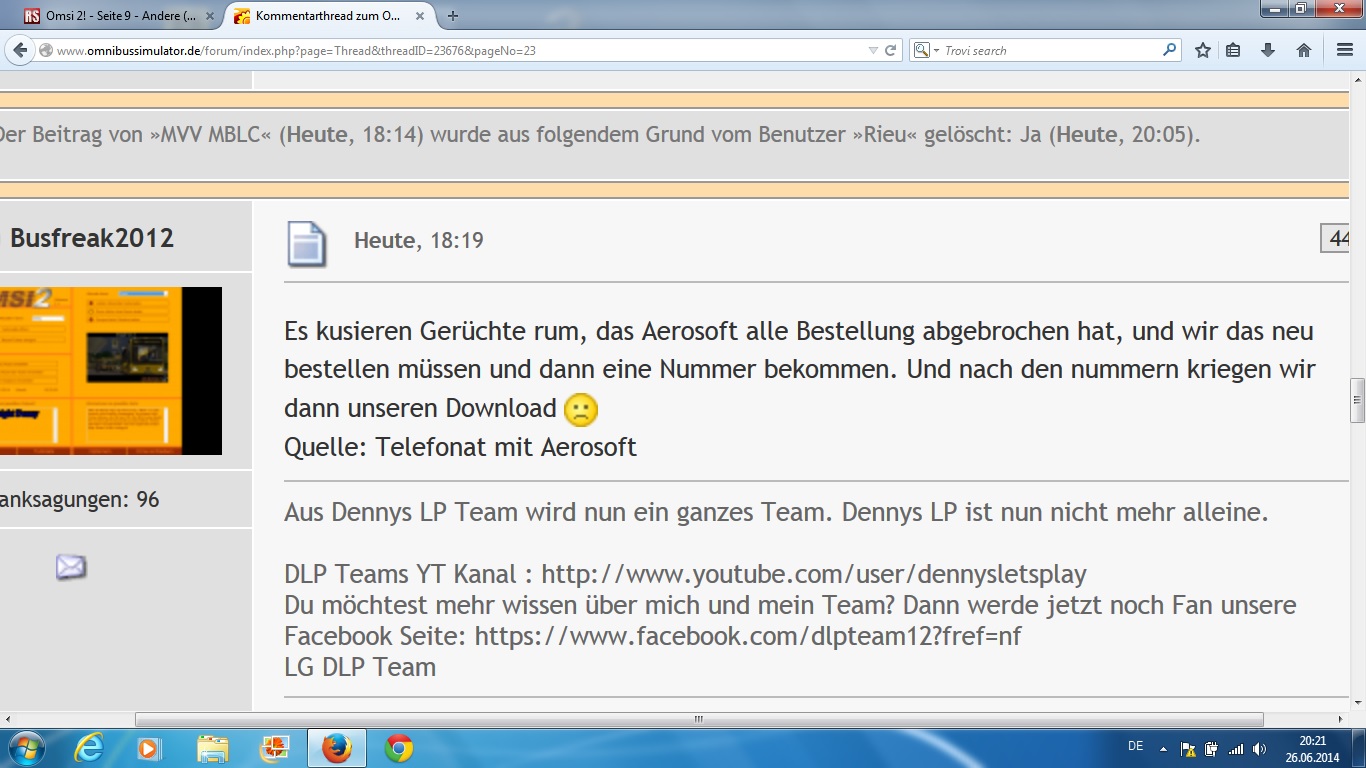Open Windows Media Player from taskbar
Viewport: 1366px width, 768px height.
click(148, 748)
